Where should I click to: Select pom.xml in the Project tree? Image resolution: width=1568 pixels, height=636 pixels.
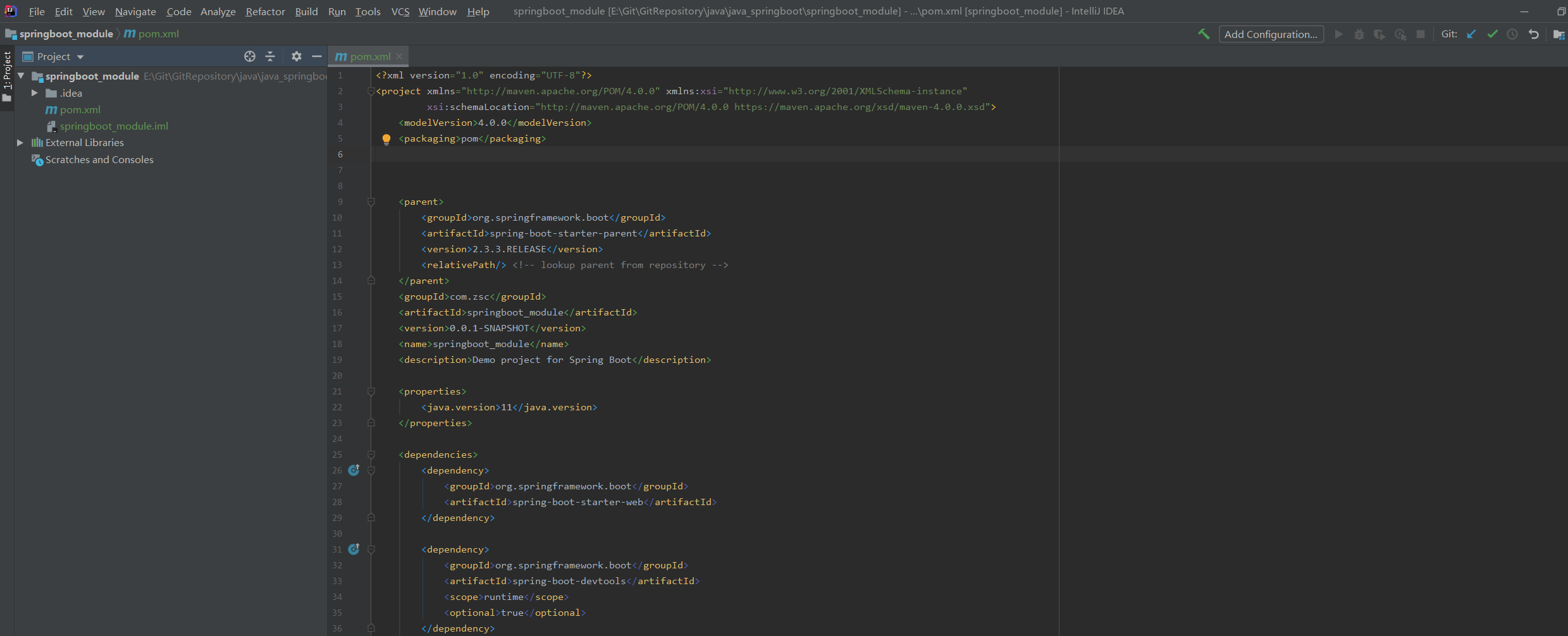click(80, 109)
